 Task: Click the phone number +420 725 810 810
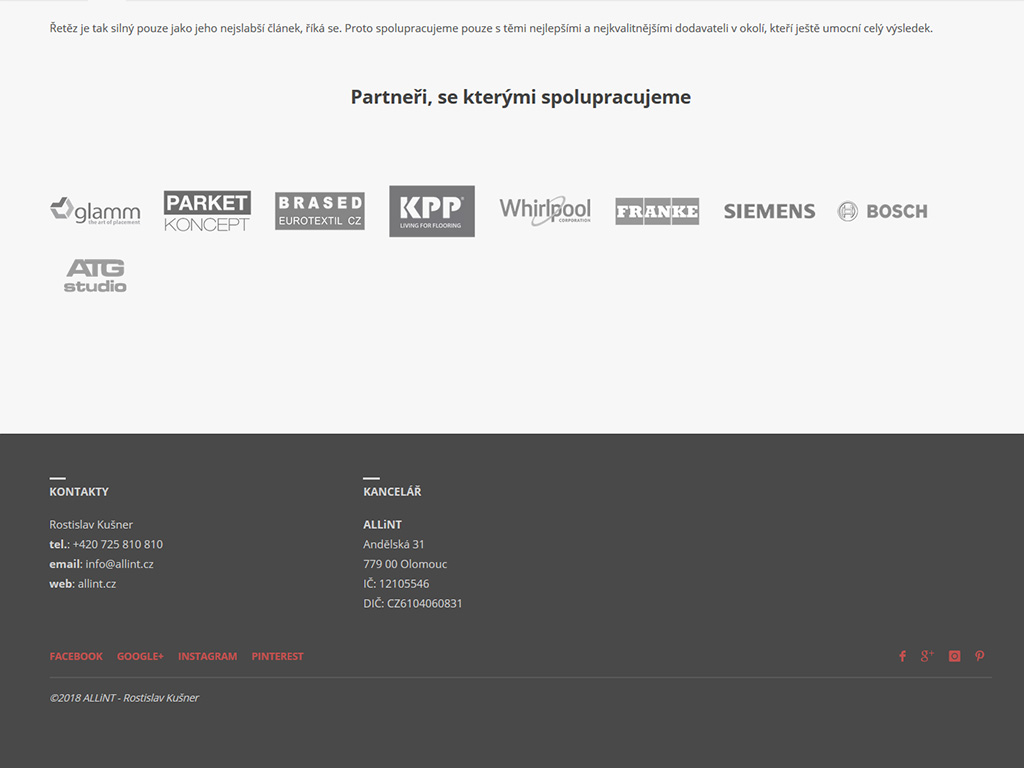(118, 545)
